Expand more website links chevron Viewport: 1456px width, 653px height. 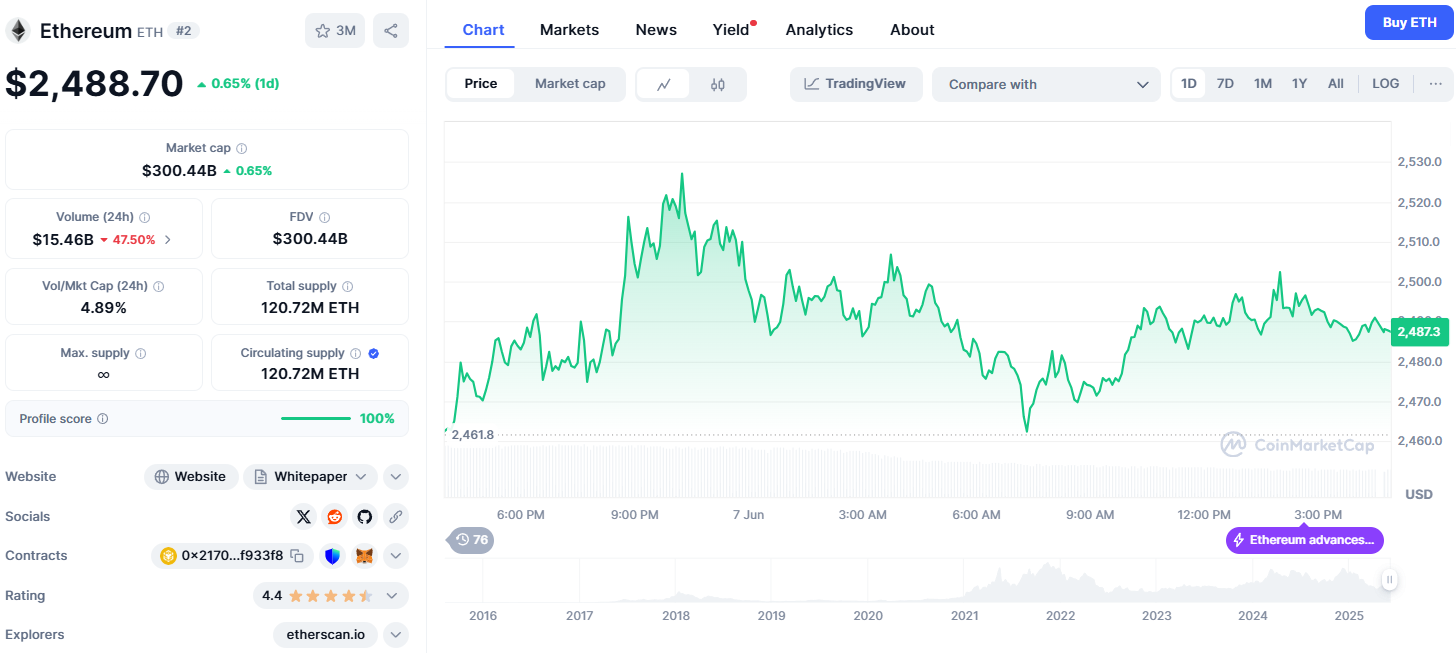pyautogui.click(x=396, y=477)
